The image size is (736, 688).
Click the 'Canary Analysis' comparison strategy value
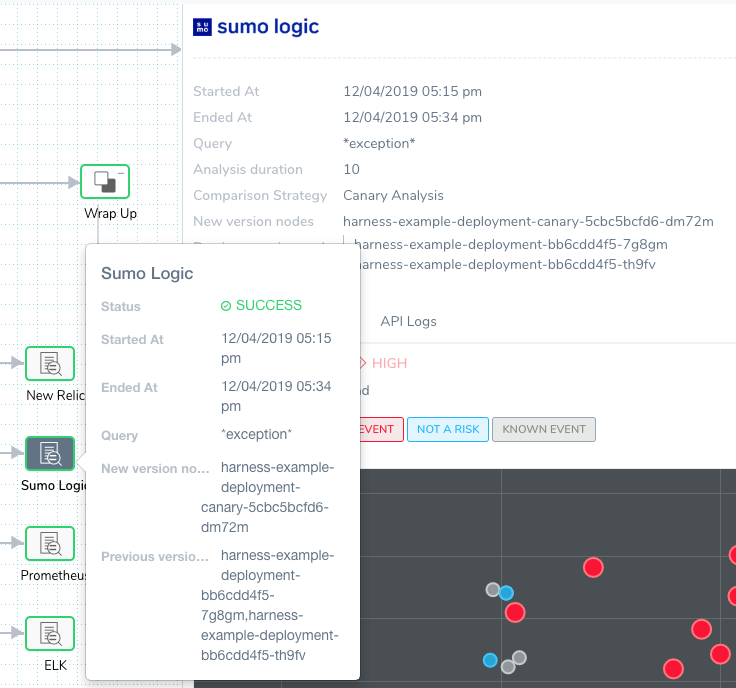393,195
